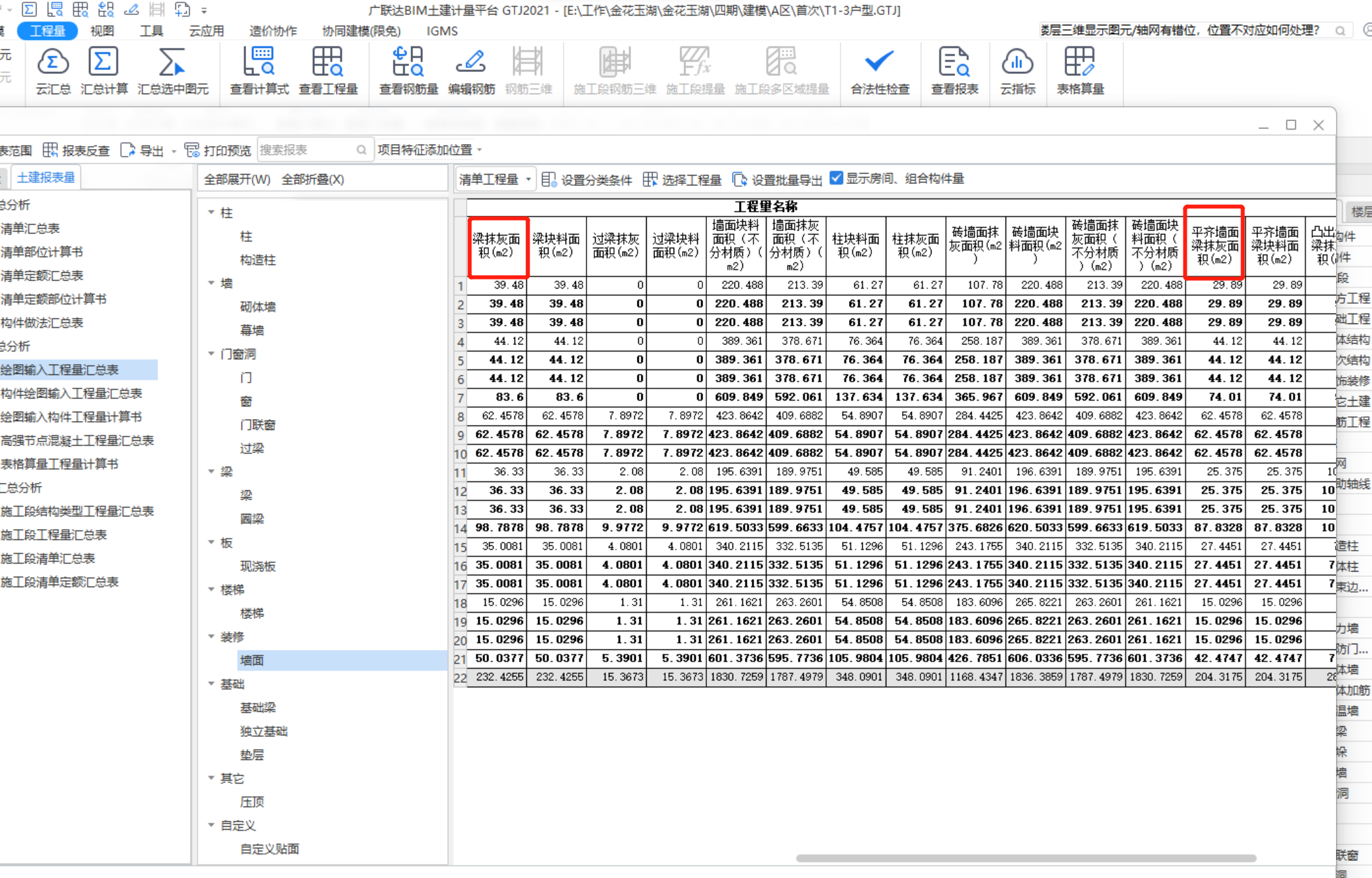Viewport: 1372px width, 878px height.
Task: Click the horizontal scrollbar of the table
Action: [1026, 858]
